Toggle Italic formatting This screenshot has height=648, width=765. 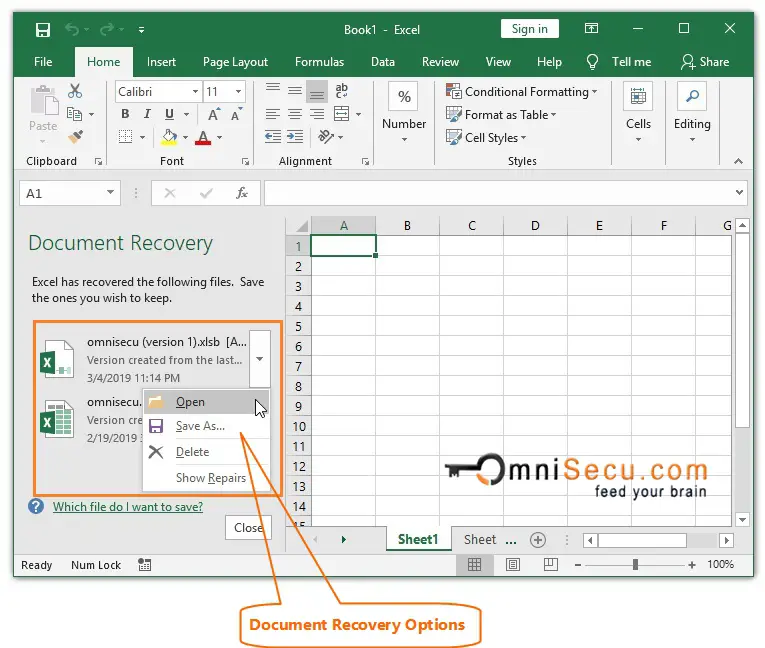pos(147,114)
